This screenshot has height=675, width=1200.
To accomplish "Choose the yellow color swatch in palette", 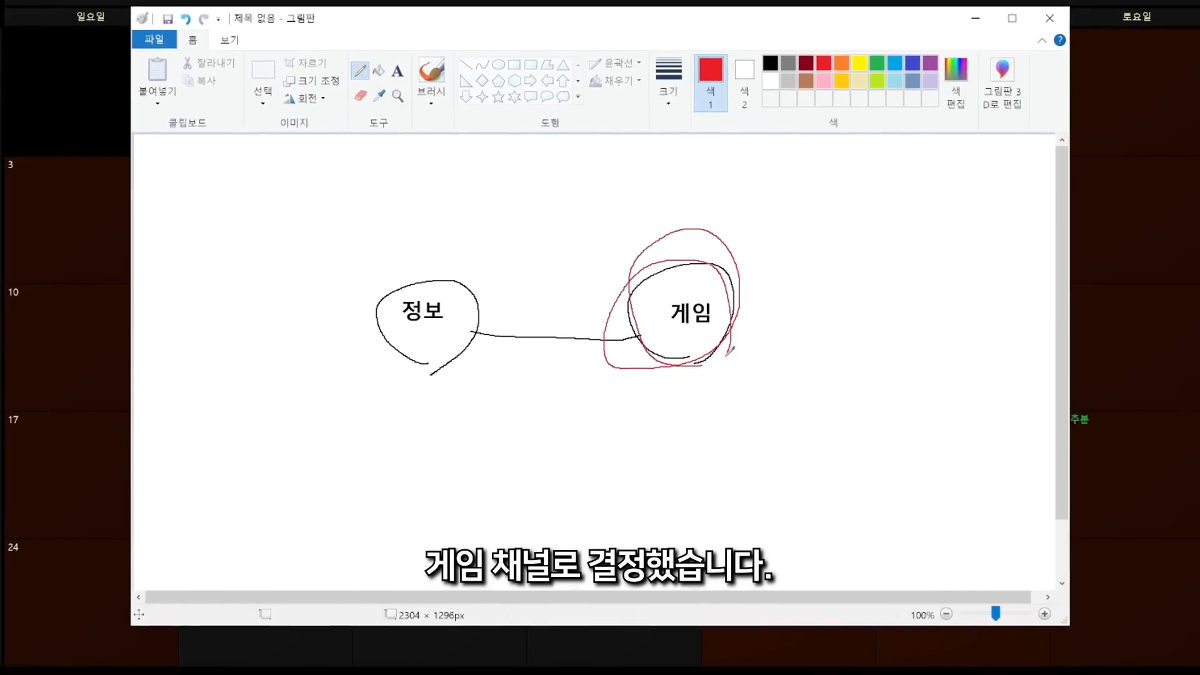I will coord(859,63).
